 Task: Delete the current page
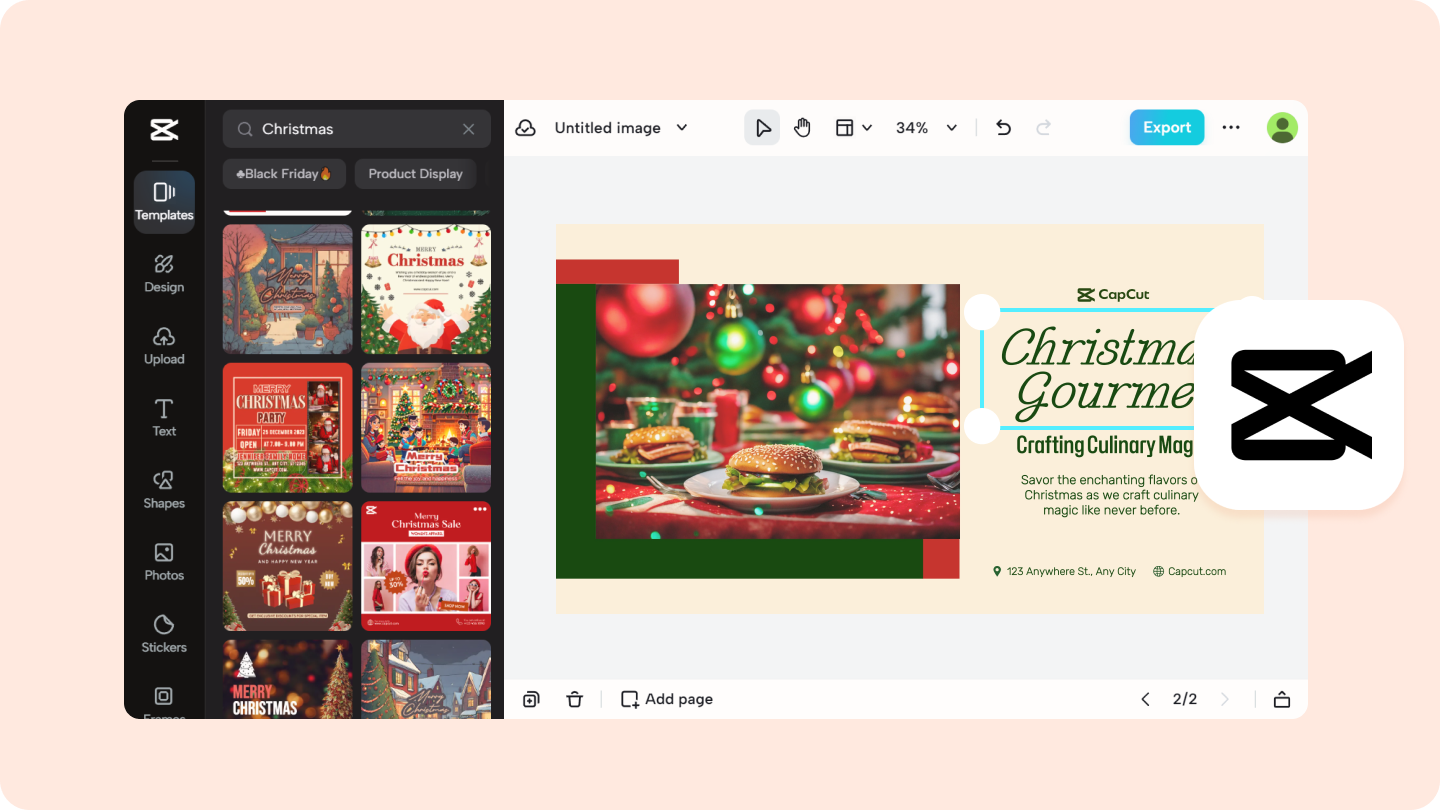(x=575, y=699)
